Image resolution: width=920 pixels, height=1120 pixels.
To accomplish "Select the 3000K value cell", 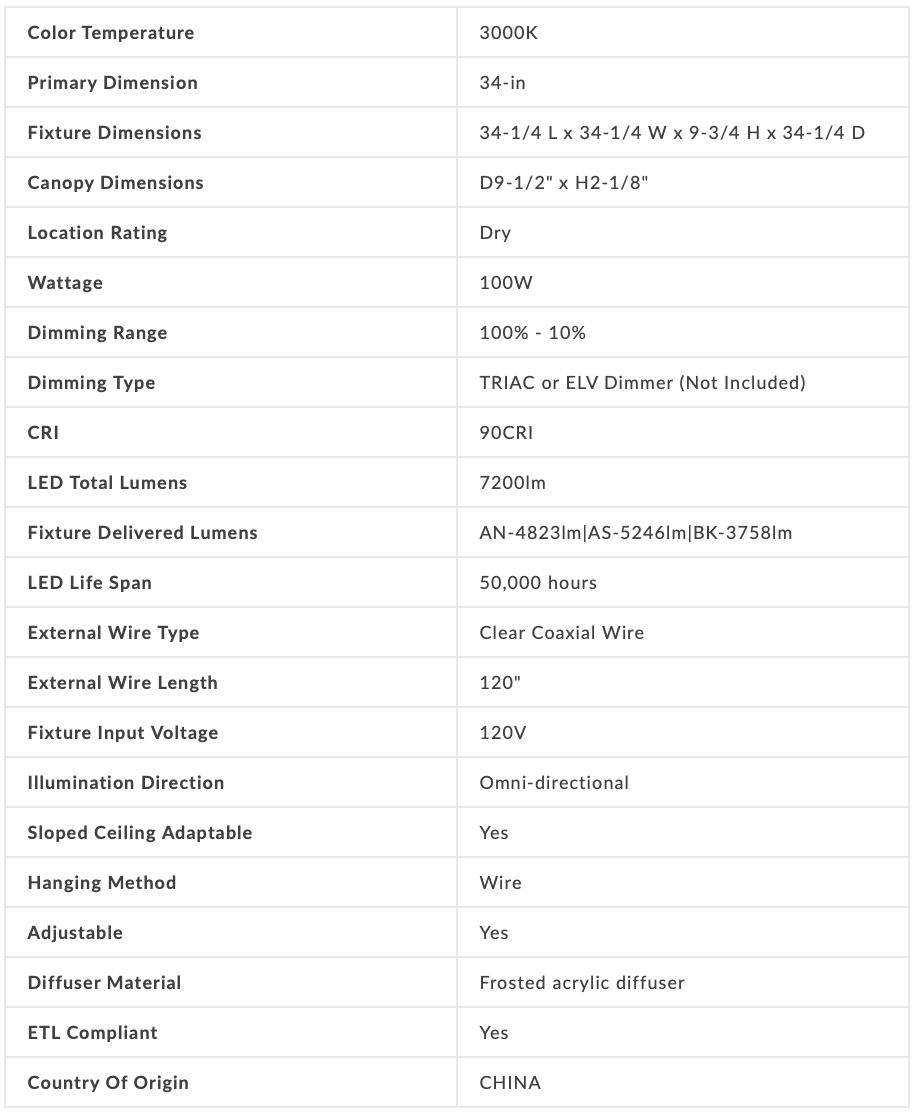I will (x=511, y=33).
